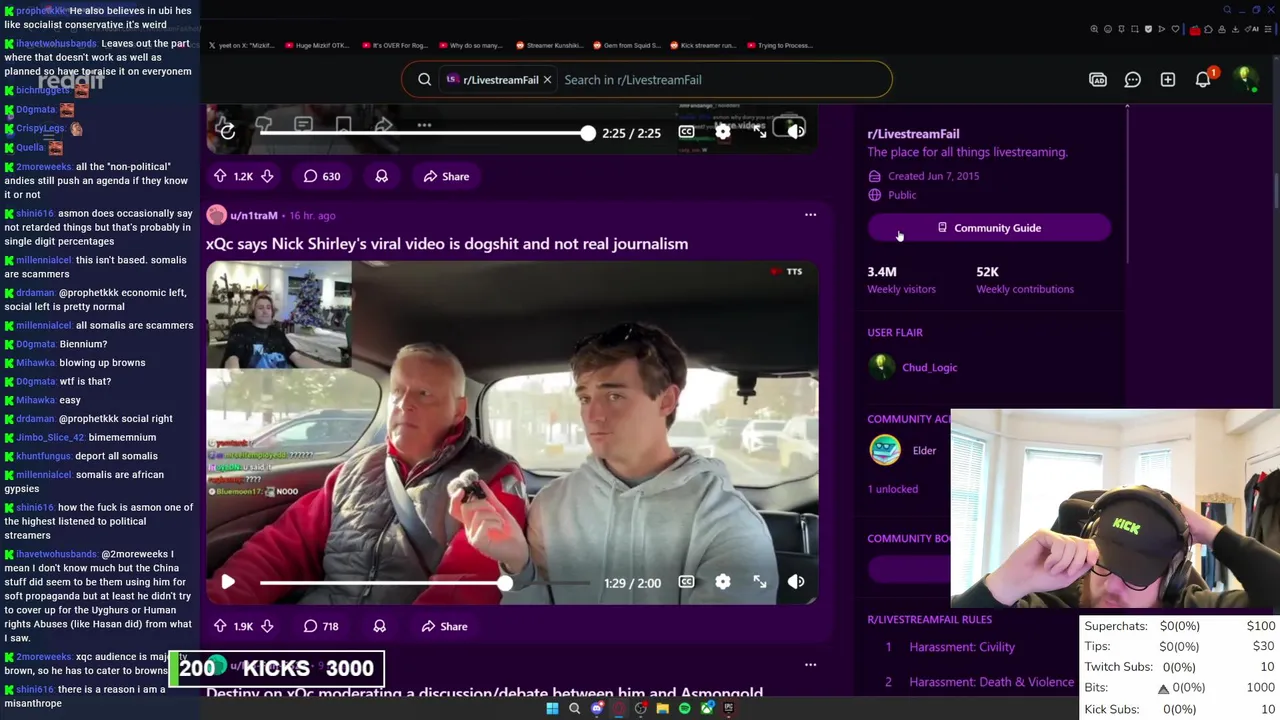Remove r/LivestreamFail search scope chip
Image resolution: width=1280 pixels, height=720 pixels.
(547, 80)
